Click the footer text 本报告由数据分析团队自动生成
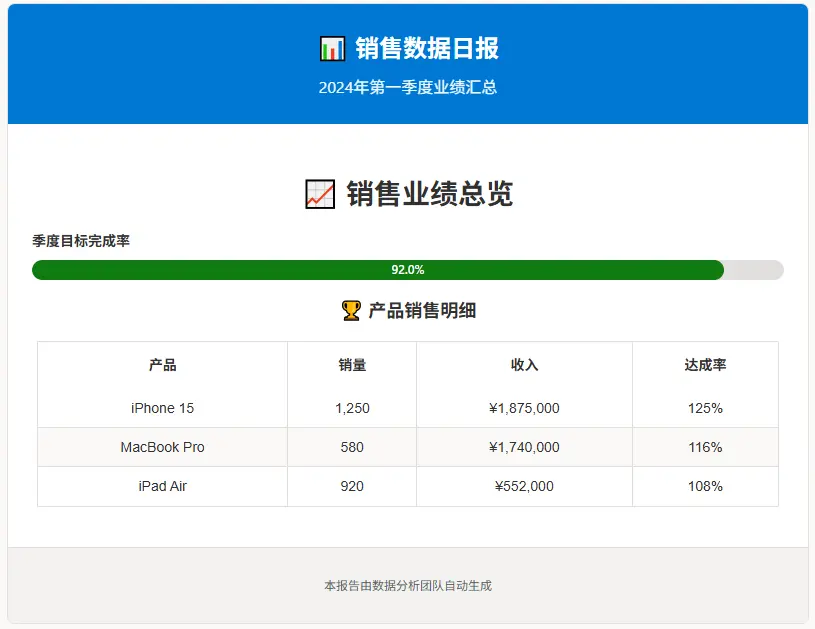The width and height of the screenshot is (815, 629). tap(408, 585)
